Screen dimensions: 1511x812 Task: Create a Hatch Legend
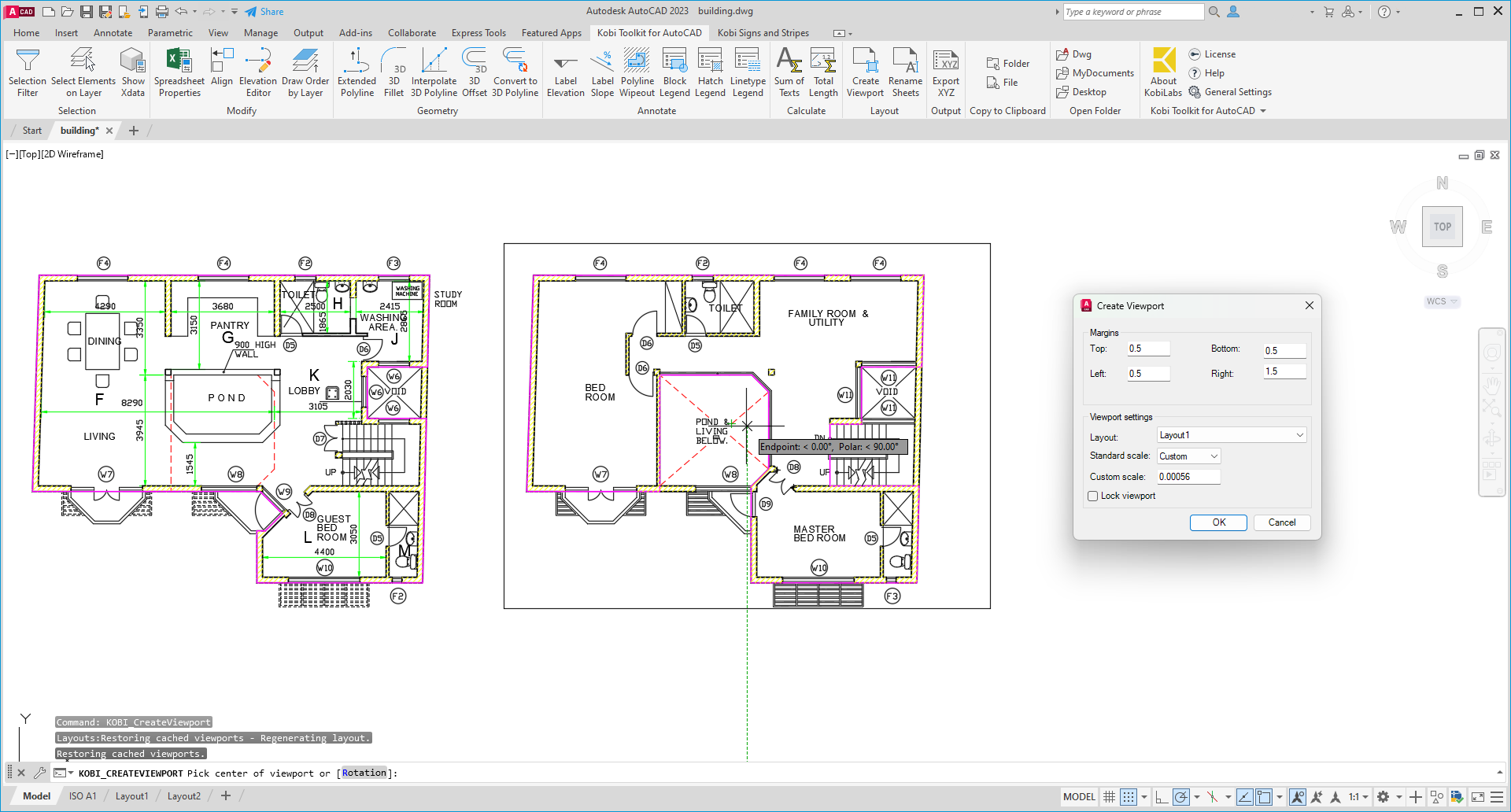[710, 72]
